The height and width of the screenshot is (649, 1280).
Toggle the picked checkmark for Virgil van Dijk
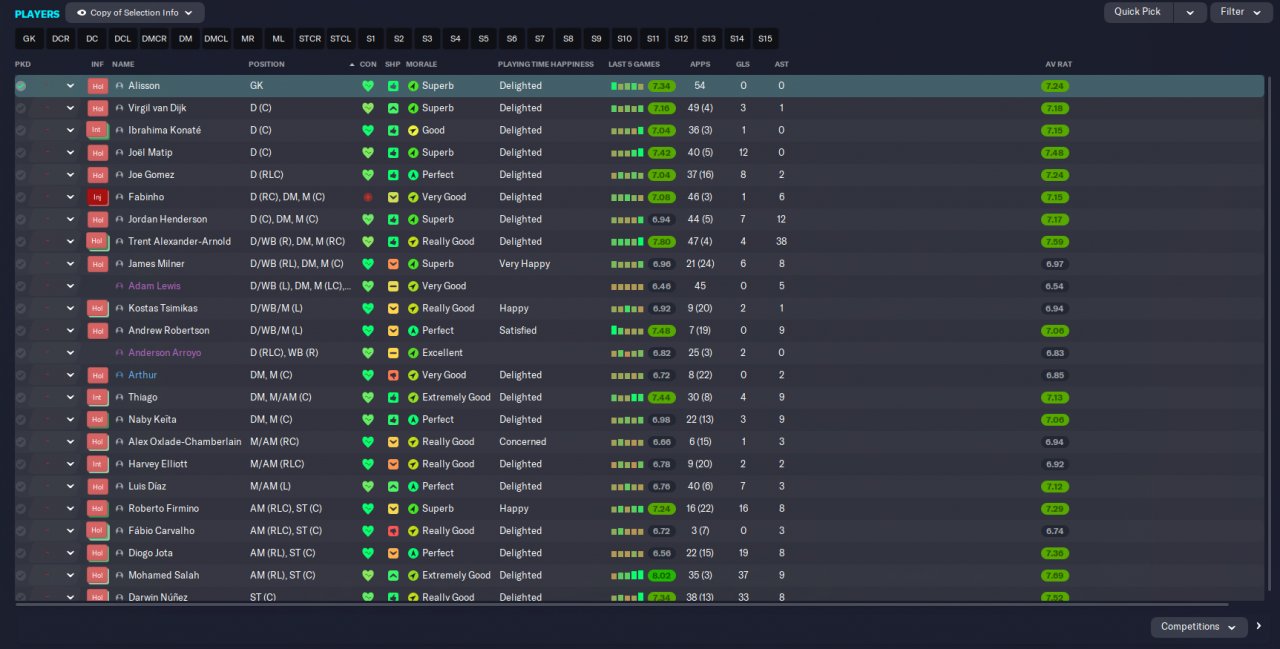pos(20,108)
